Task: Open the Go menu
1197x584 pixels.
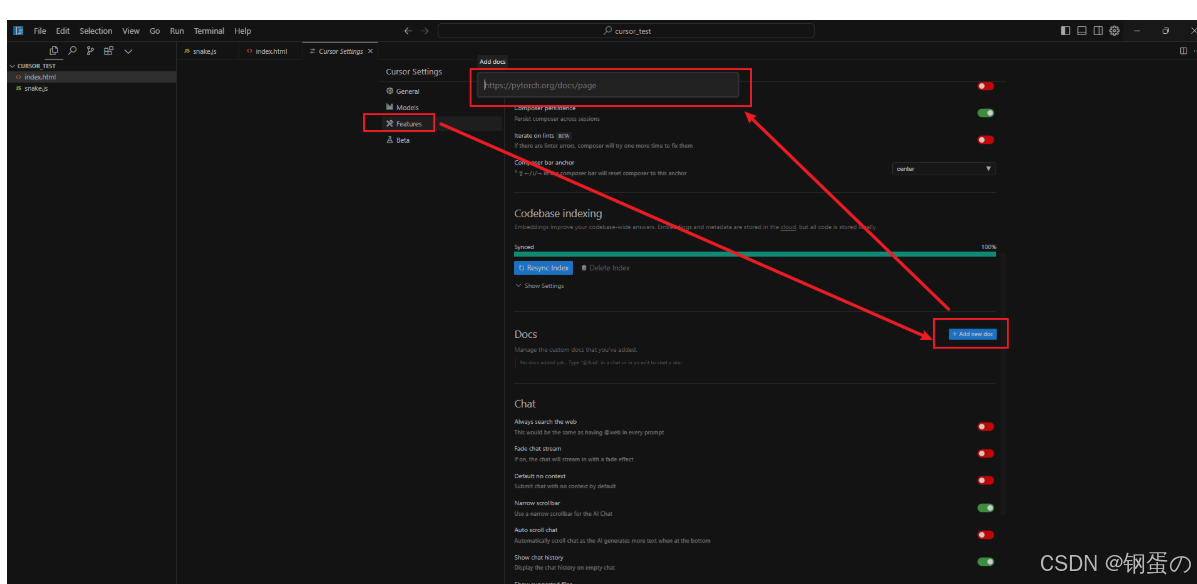Action: pyautogui.click(x=155, y=31)
